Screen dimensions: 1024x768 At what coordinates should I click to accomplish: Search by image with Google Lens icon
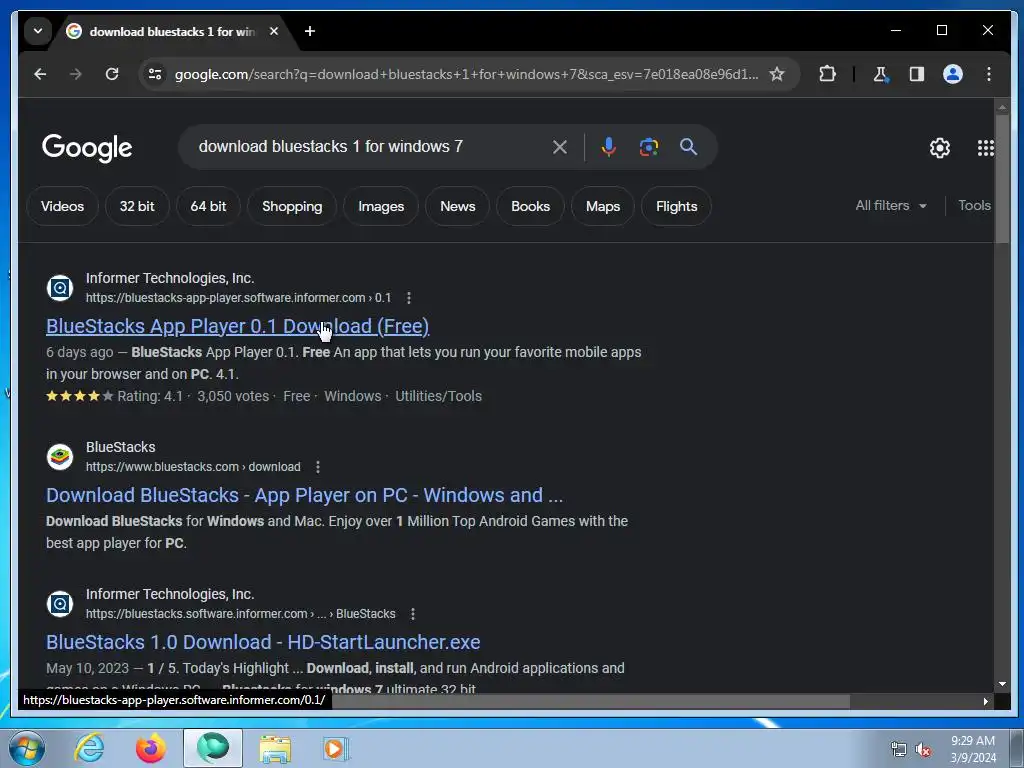click(x=648, y=147)
